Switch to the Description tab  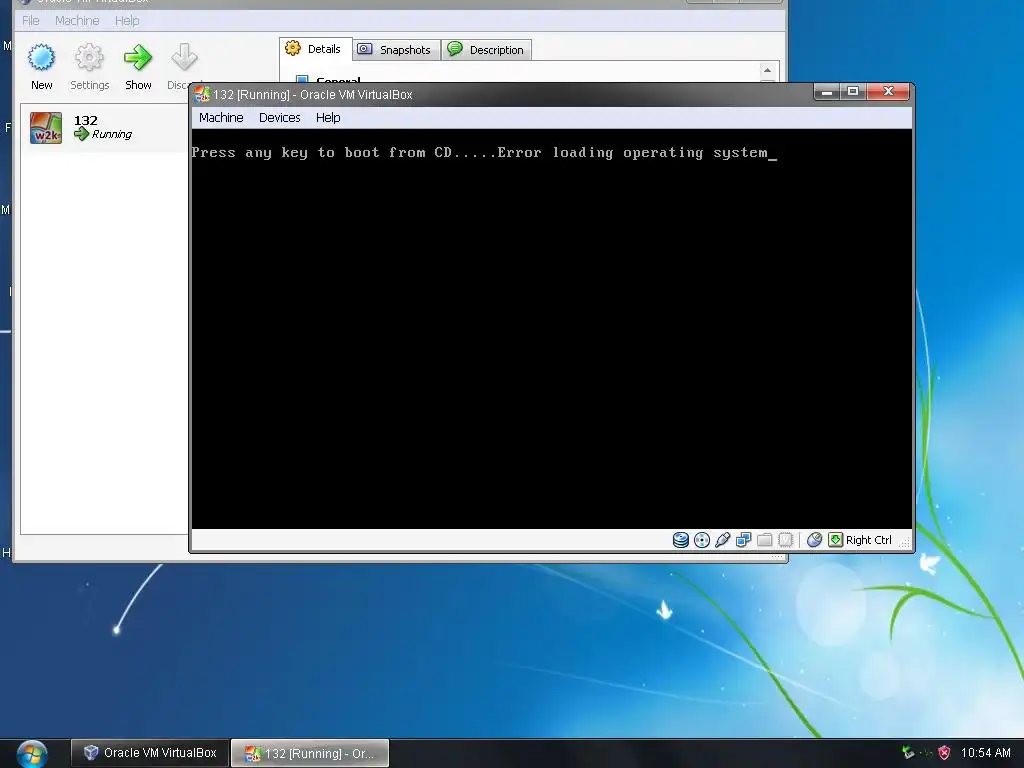487,50
